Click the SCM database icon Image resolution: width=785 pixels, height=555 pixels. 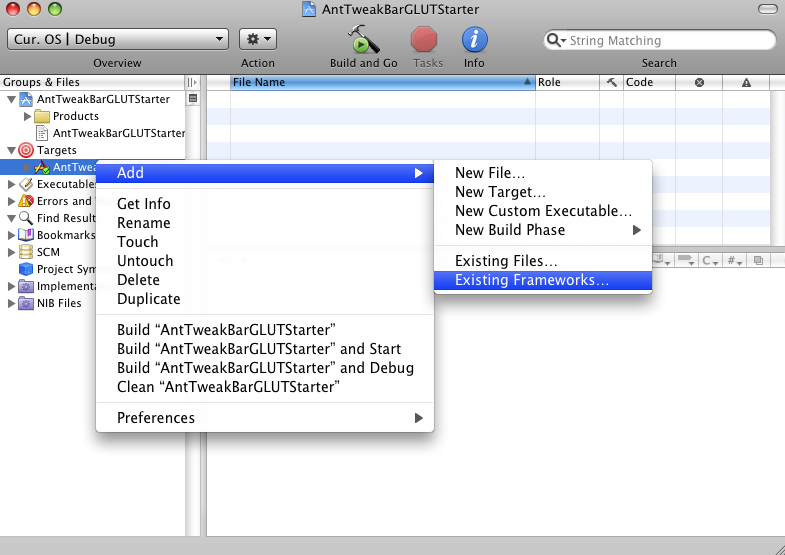(26, 252)
